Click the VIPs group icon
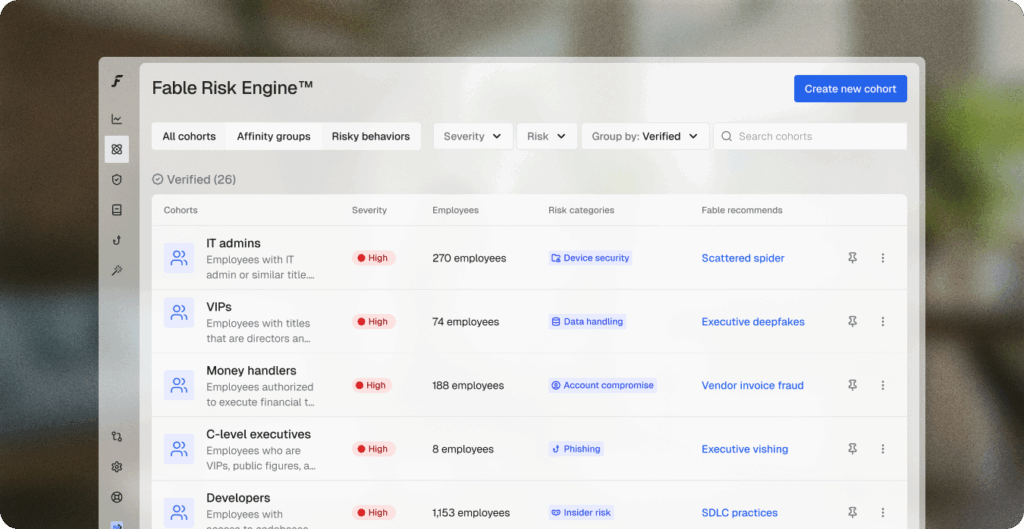Screen dimensions: 1024x529 tap(179, 312)
